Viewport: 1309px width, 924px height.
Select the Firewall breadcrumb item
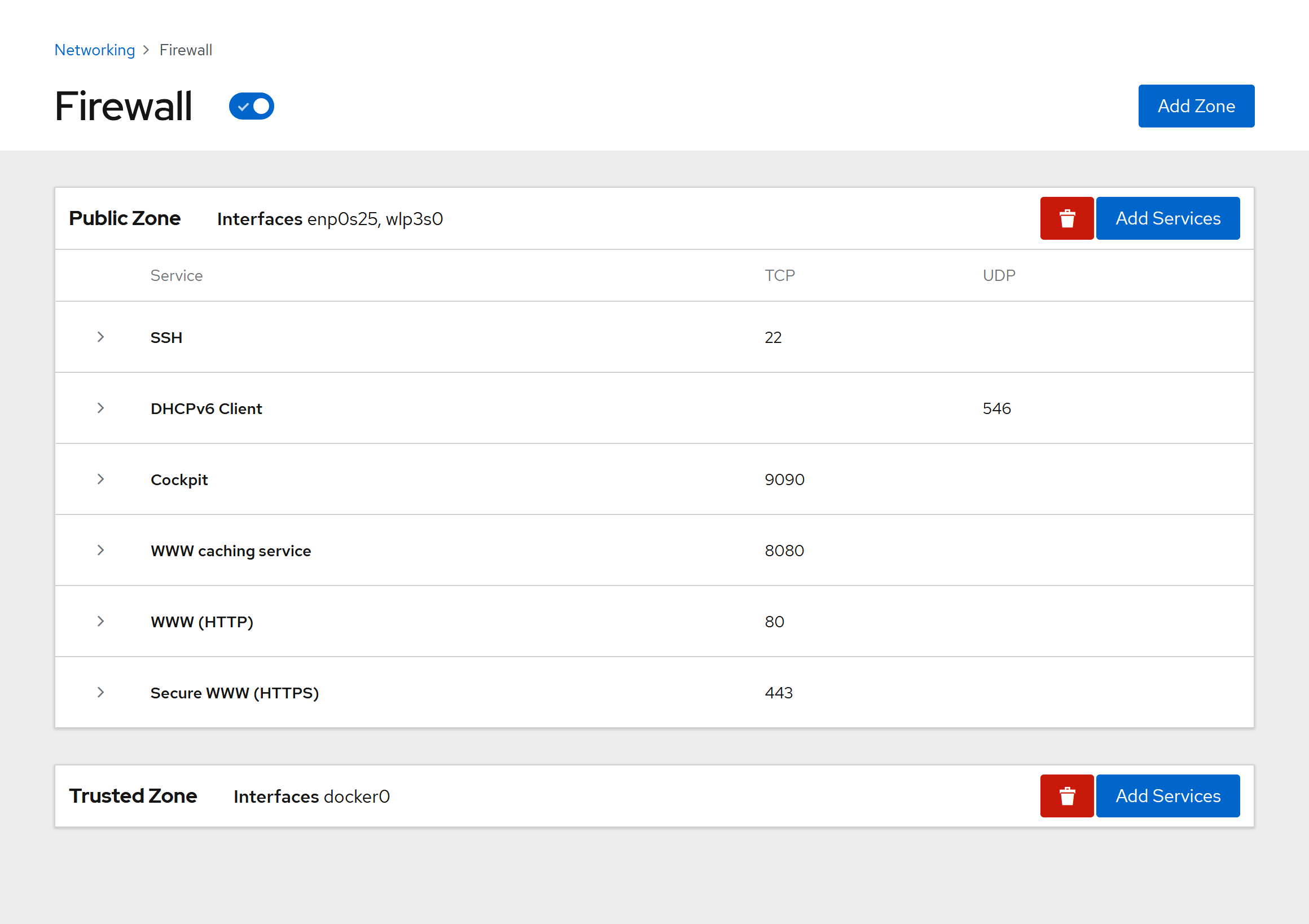185,50
